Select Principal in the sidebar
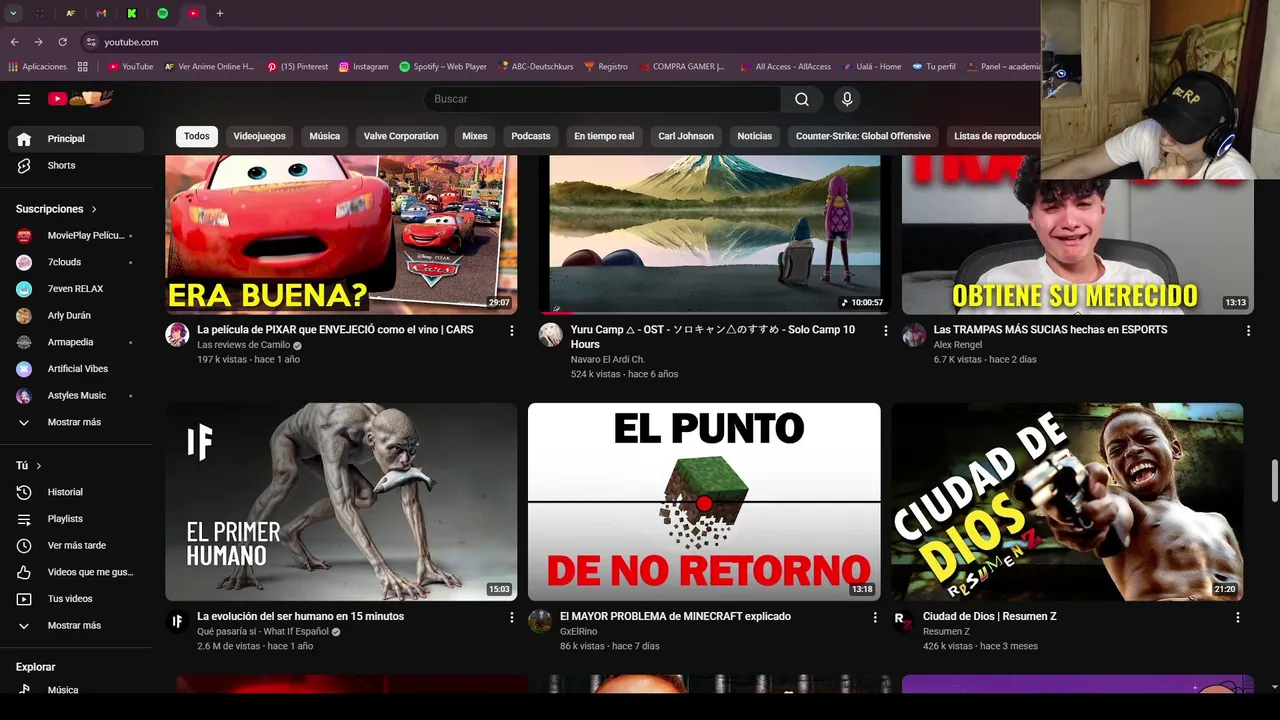Image resolution: width=1280 pixels, height=720 pixels. [76, 139]
